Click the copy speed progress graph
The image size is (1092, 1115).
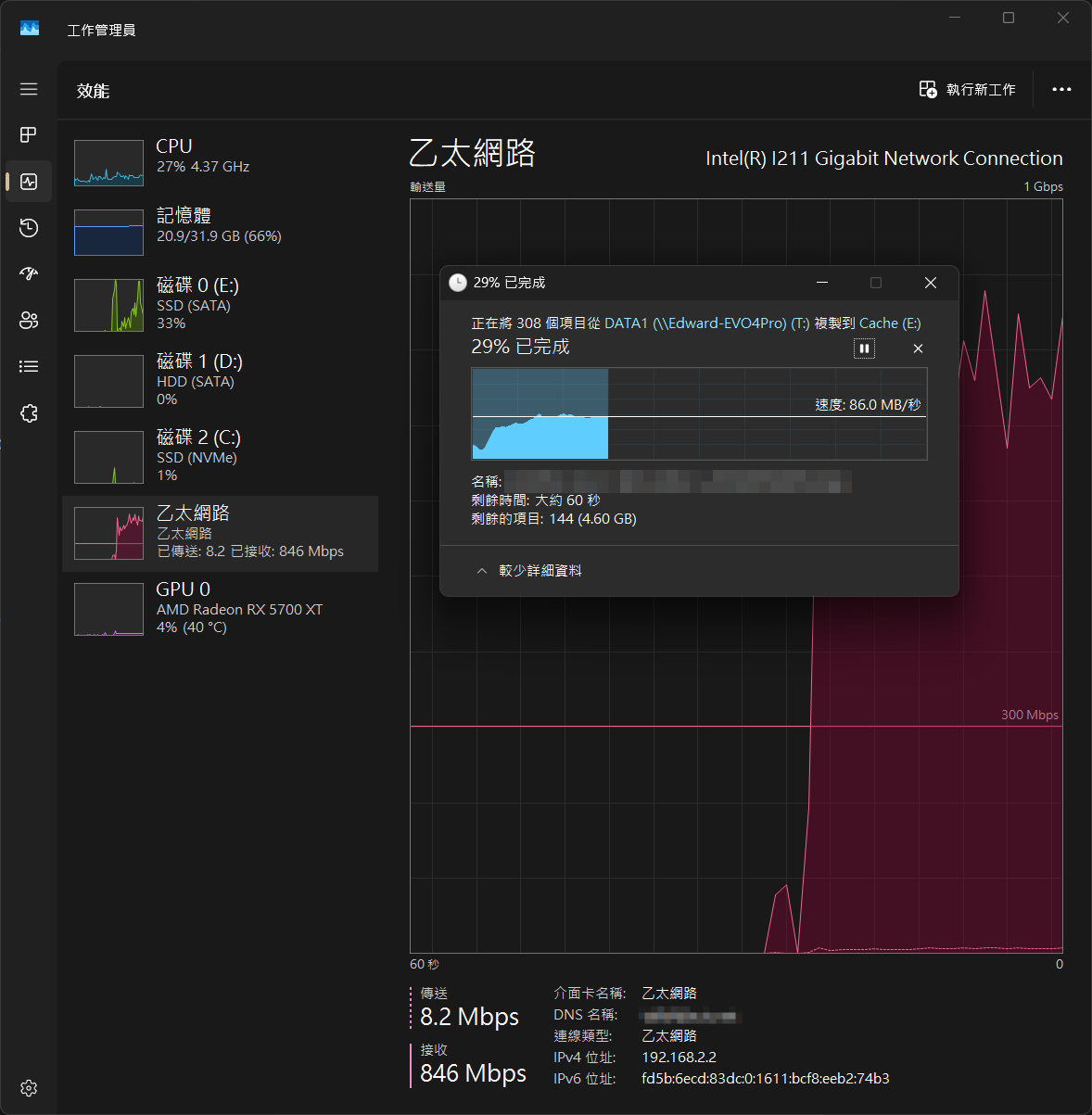click(699, 413)
